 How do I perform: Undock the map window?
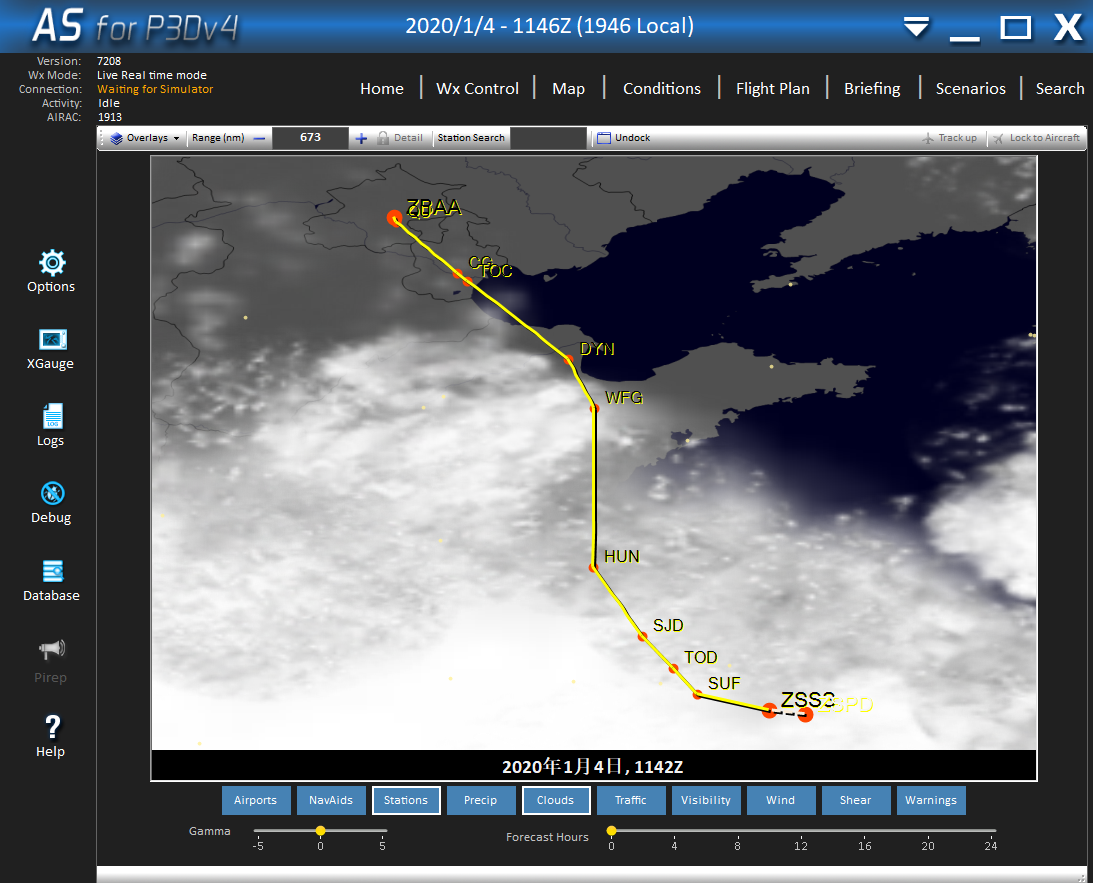click(623, 138)
